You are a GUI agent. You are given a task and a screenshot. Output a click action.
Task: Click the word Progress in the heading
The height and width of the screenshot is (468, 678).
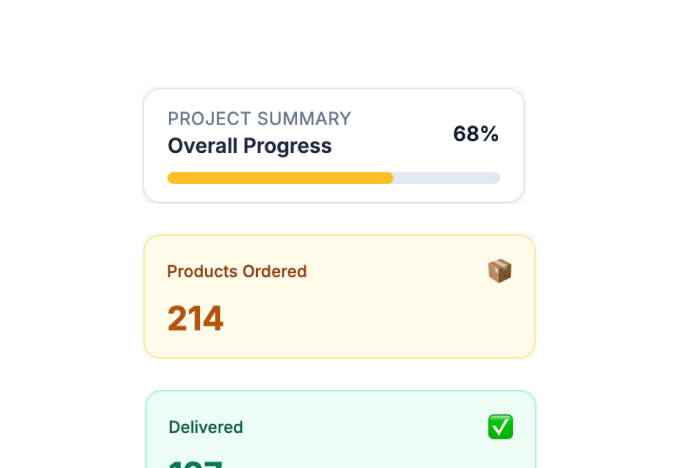pyautogui.click(x=288, y=147)
